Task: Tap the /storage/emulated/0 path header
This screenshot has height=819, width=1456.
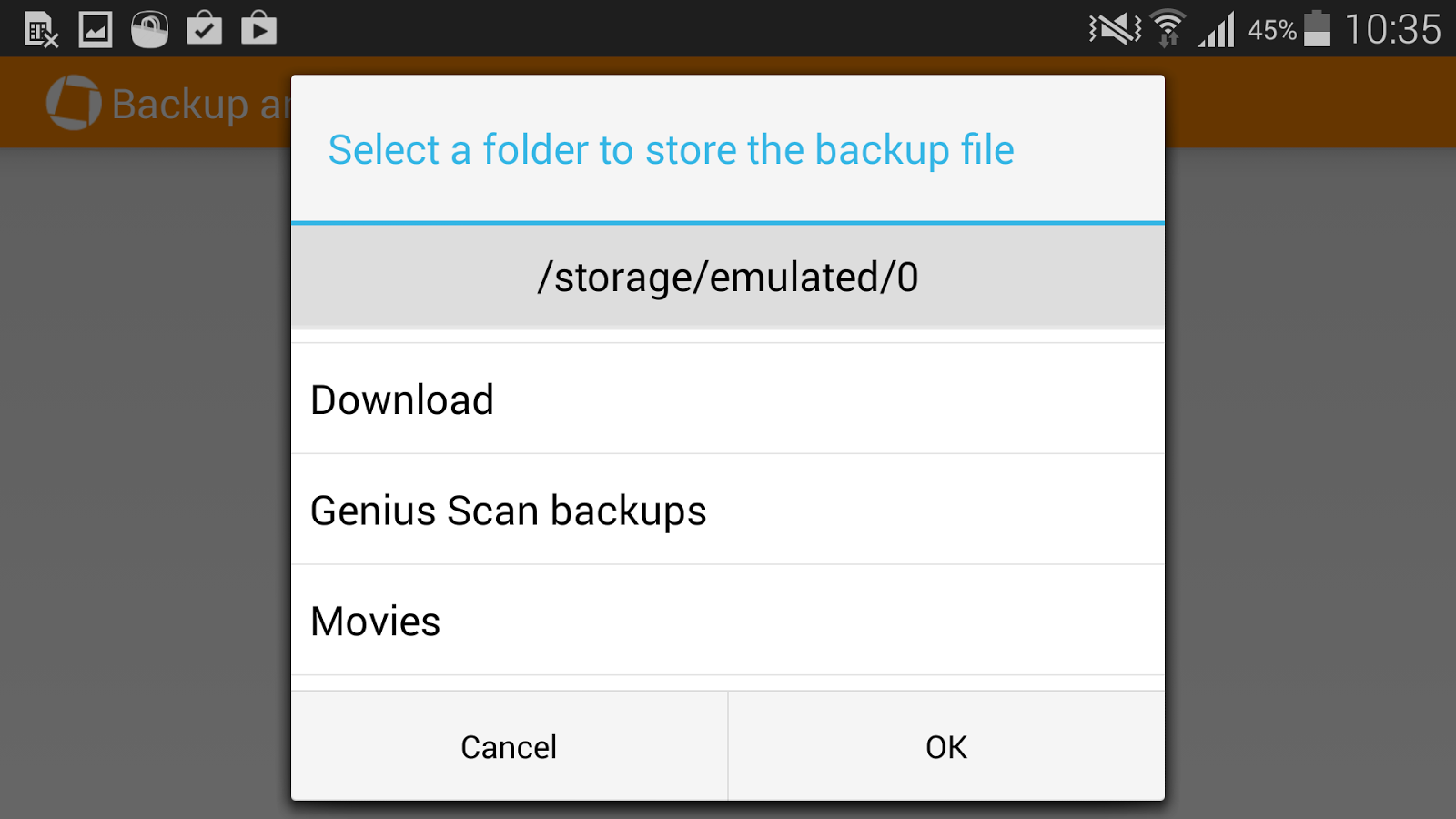Action: pos(728,277)
